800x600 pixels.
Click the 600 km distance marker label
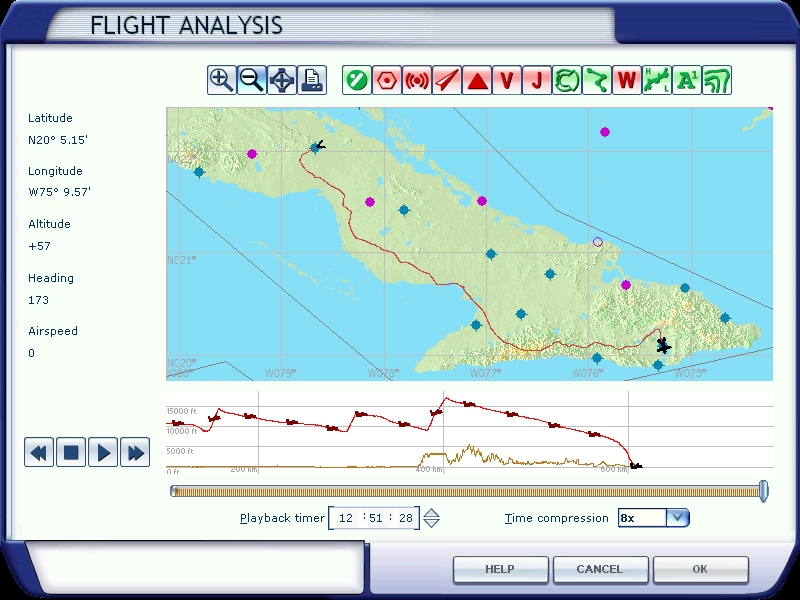614,469
